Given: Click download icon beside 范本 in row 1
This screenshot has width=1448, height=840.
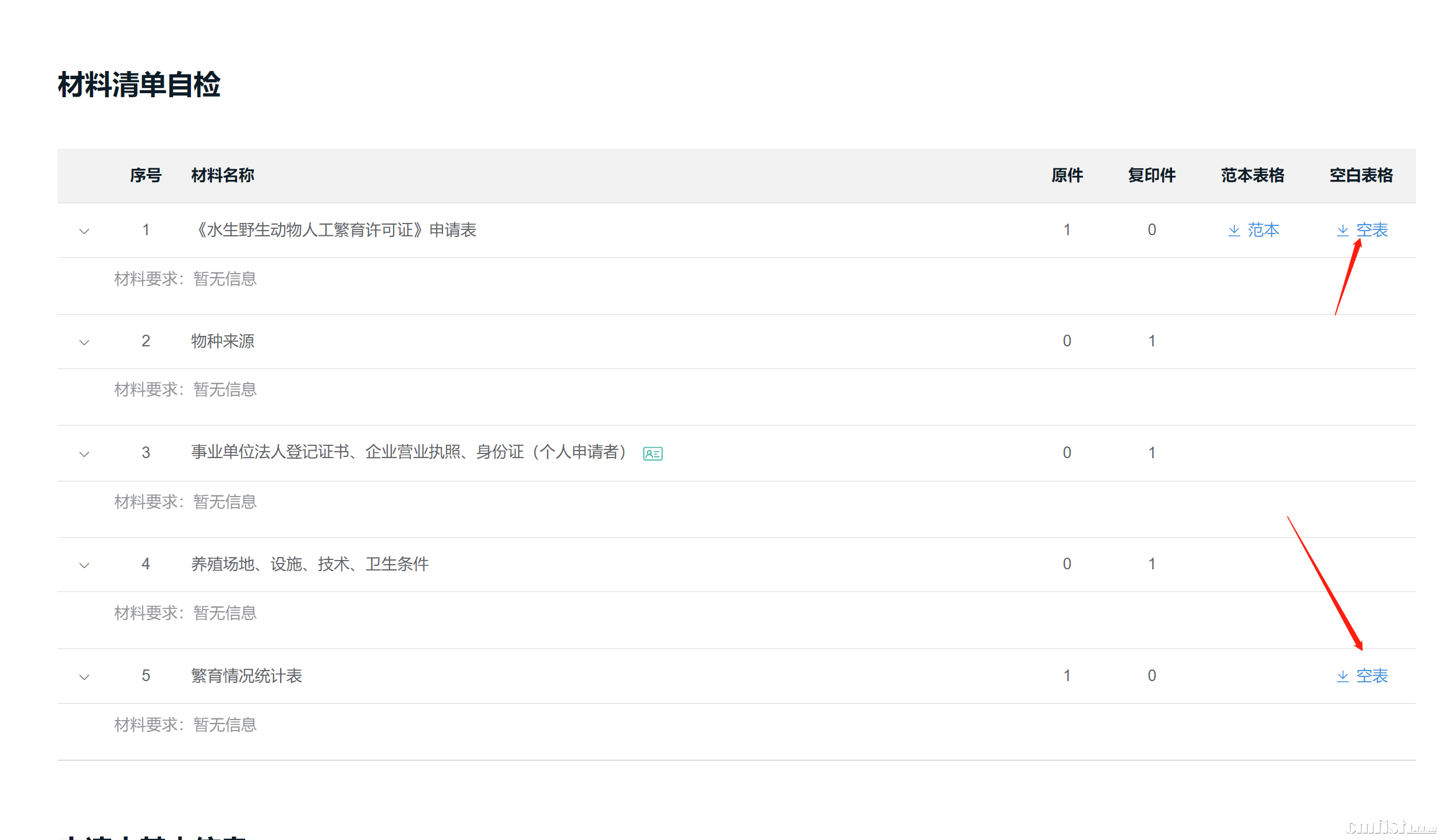Looking at the screenshot, I should [x=1233, y=231].
